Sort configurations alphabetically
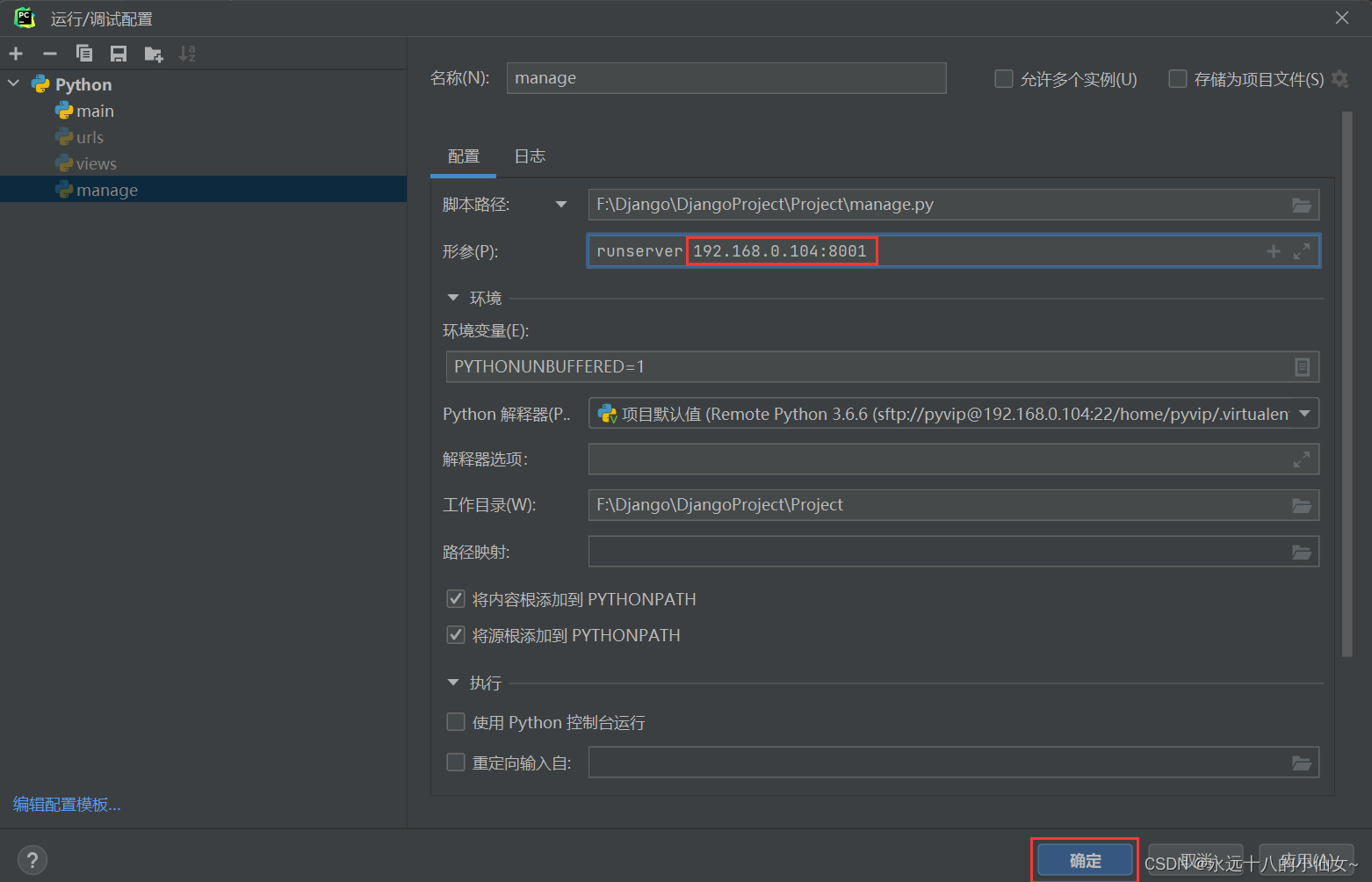This screenshot has width=1372, height=882. click(x=187, y=54)
